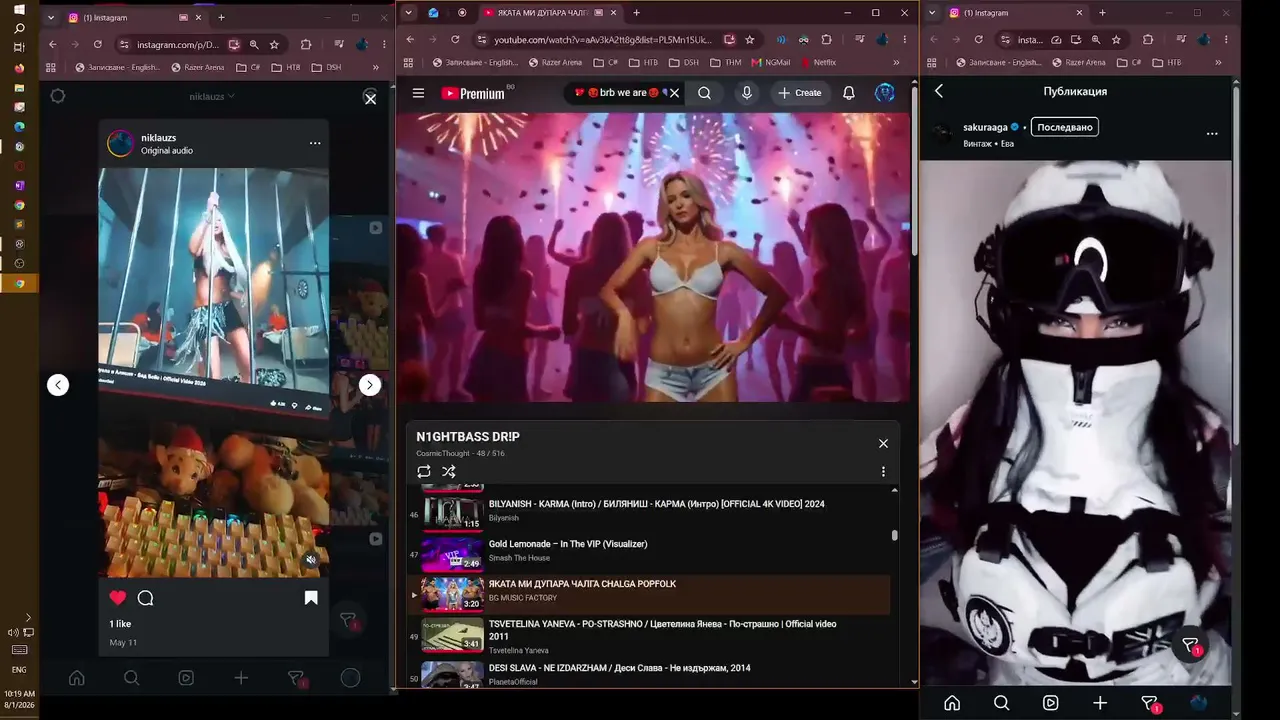Close the niklauzs post overlay with the X
The image size is (1280, 720).
pos(370,98)
